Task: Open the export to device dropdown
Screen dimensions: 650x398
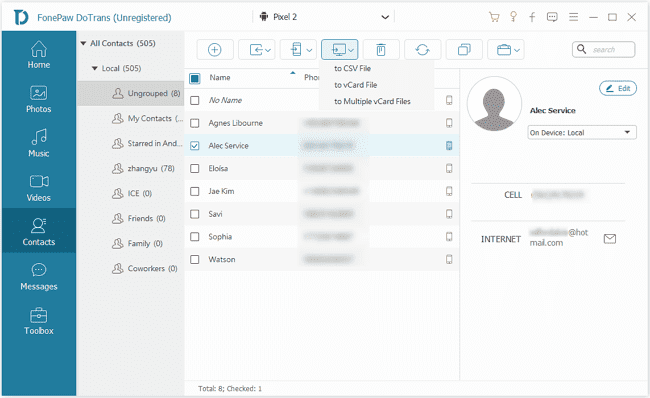Action: pyautogui.click(x=298, y=50)
